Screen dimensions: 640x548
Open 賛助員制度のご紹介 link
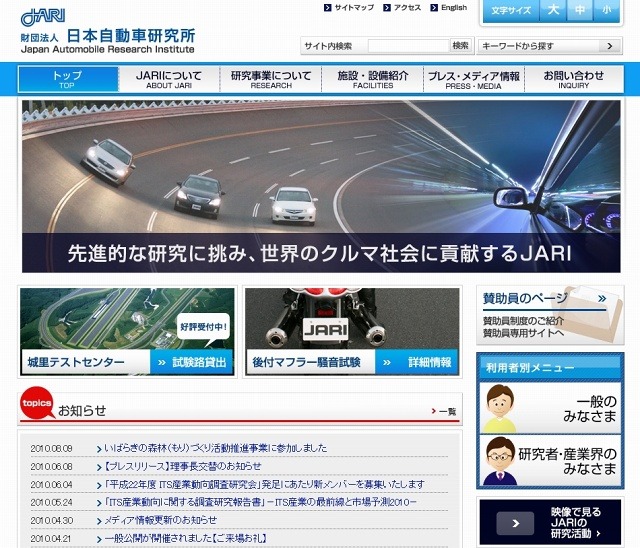tap(523, 321)
